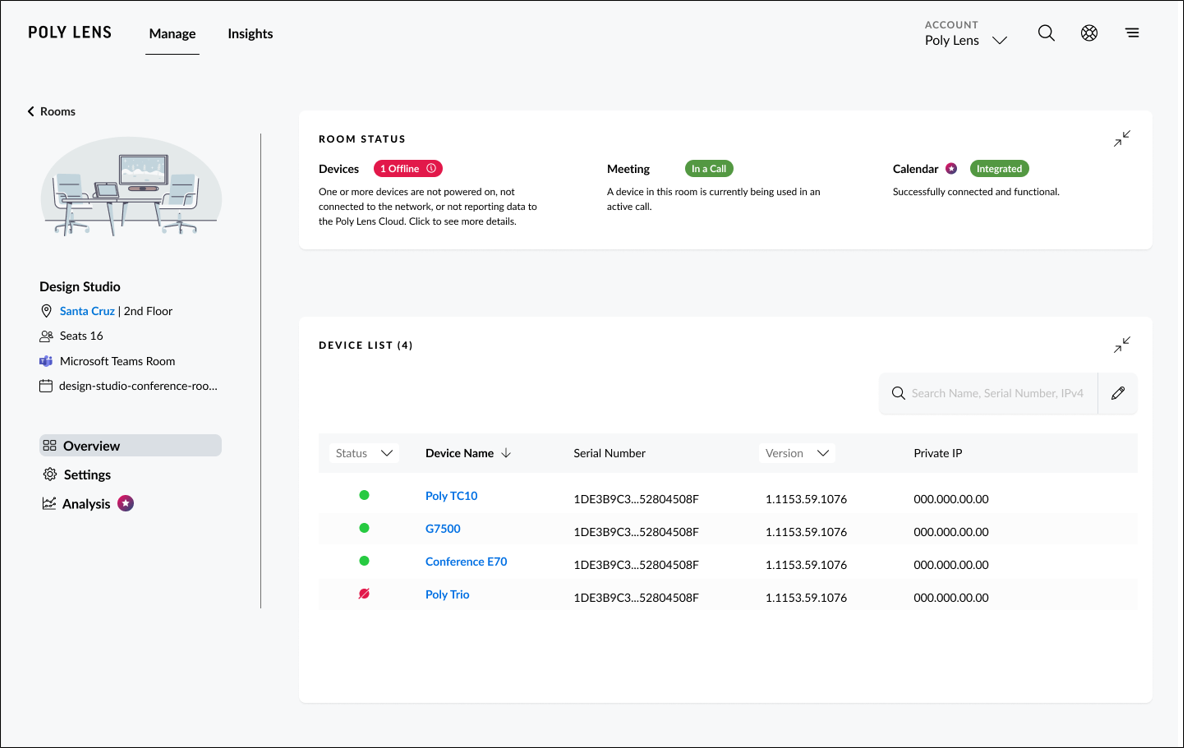The image size is (1184, 748).
Task: Open the Poly TC10 device page
Action: [x=451, y=495]
